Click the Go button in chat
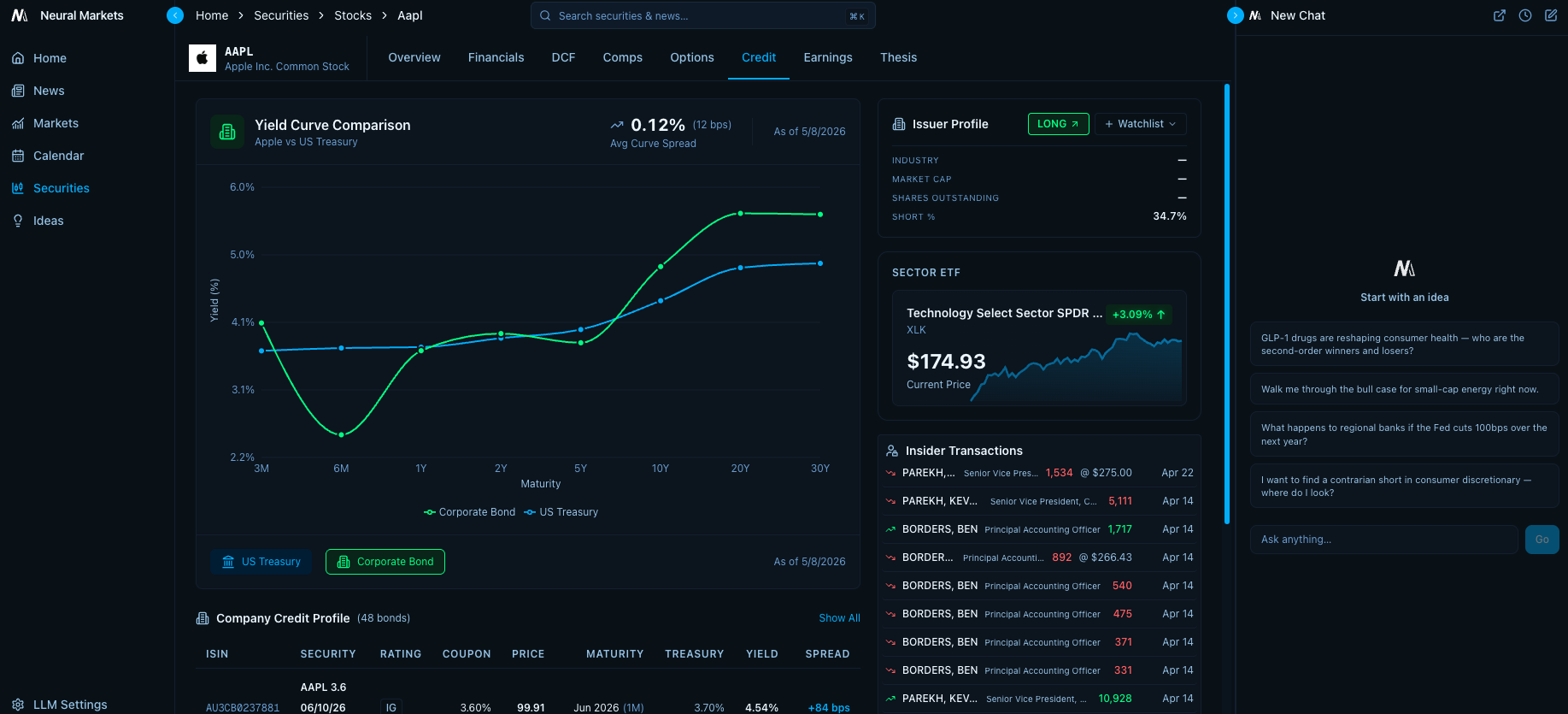 coord(1542,540)
